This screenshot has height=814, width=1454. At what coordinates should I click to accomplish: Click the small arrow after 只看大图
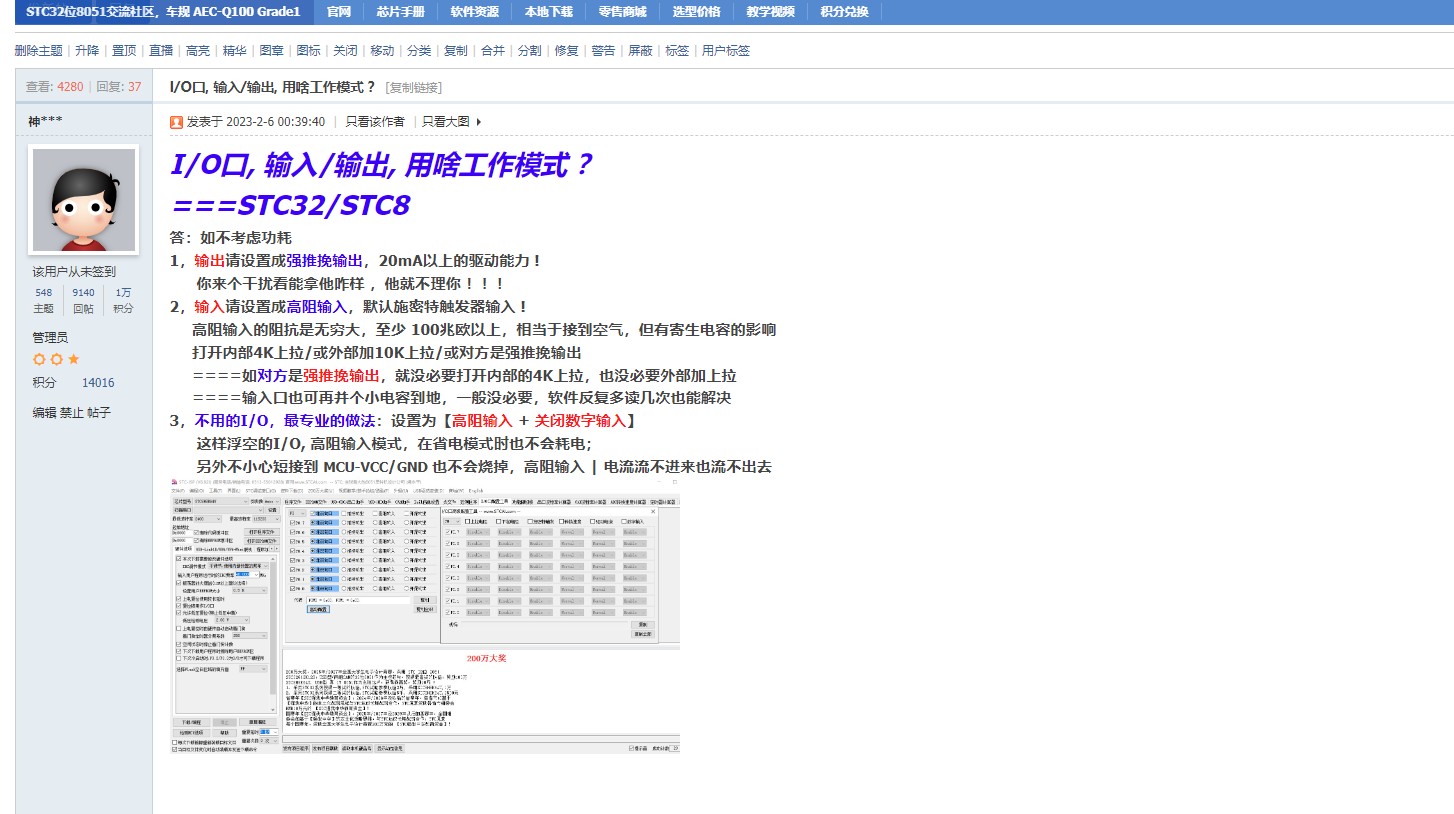tap(478, 122)
